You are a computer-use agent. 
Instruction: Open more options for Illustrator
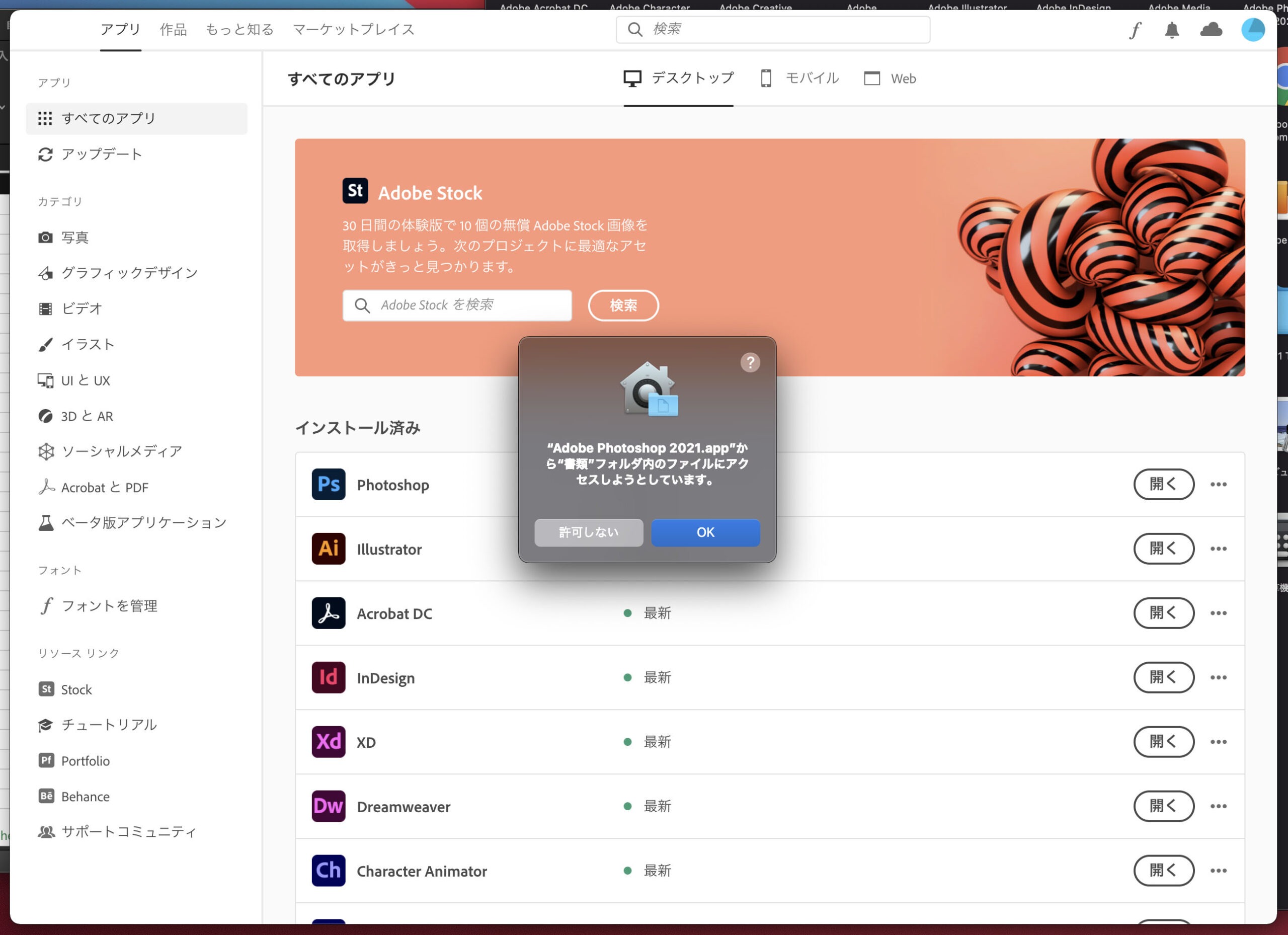[x=1218, y=549]
